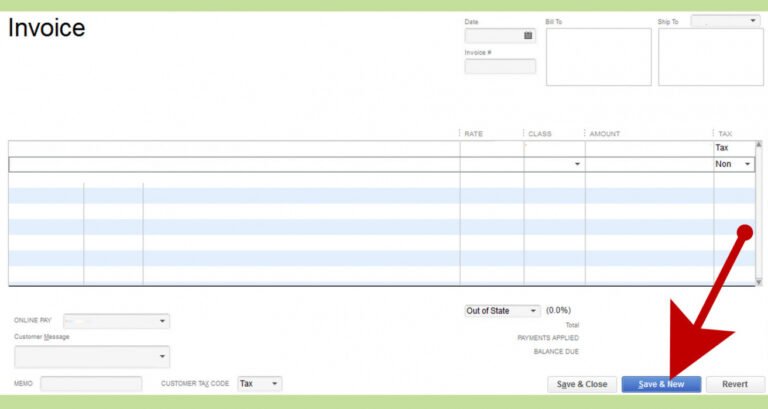Select the AMOUNT column header
The width and height of the screenshot is (768, 409).
tap(605, 133)
